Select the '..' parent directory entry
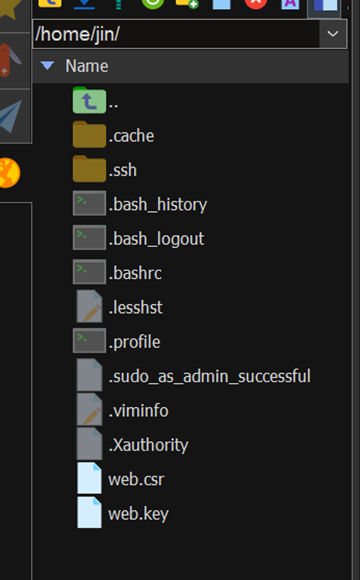Image resolution: width=360 pixels, height=580 pixels. (114, 104)
